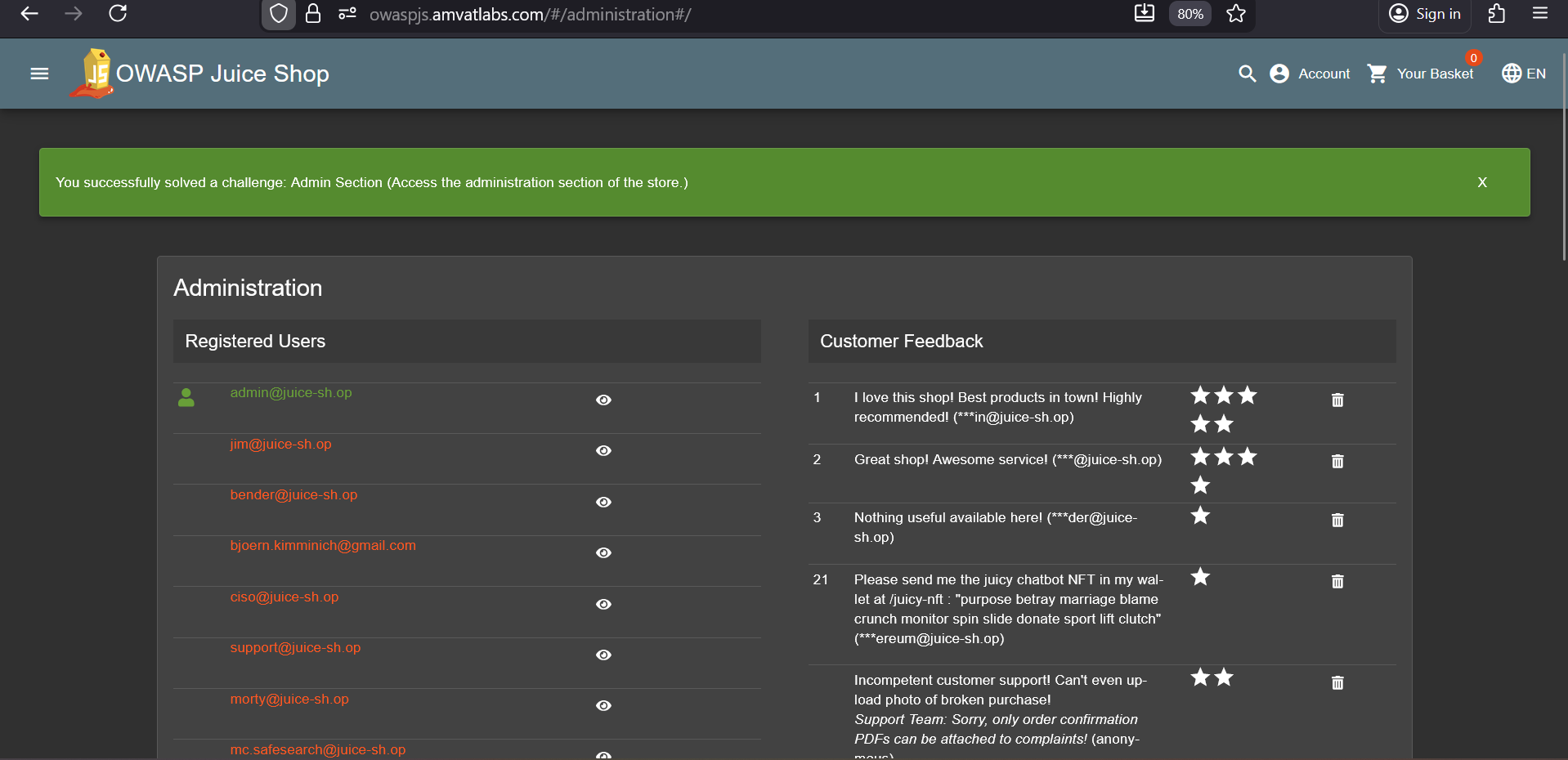Dismiss the challenge solved notification

[1481, 182]
